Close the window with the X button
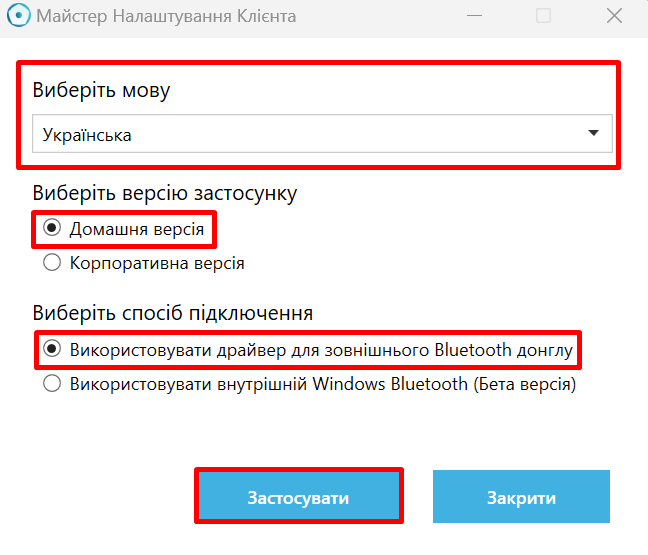This screenshot has height=555, width=648. coord(614,17)
